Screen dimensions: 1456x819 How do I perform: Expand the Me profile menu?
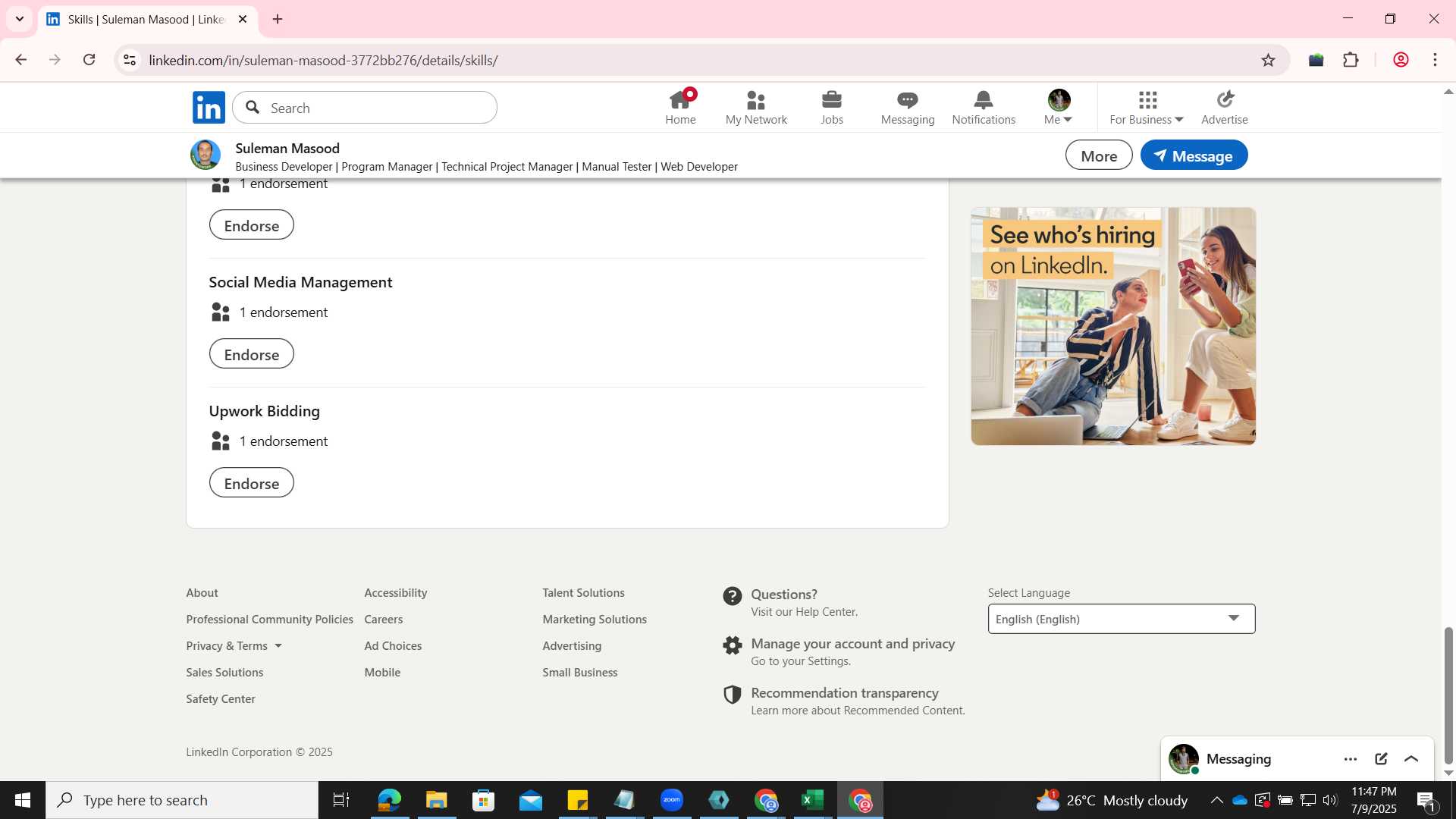pyautogui.click(x=1058, y=108)
